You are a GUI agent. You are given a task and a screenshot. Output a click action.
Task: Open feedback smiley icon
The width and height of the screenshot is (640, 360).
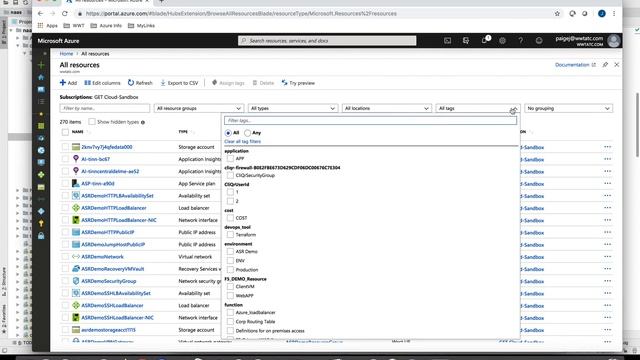(539, 41)
